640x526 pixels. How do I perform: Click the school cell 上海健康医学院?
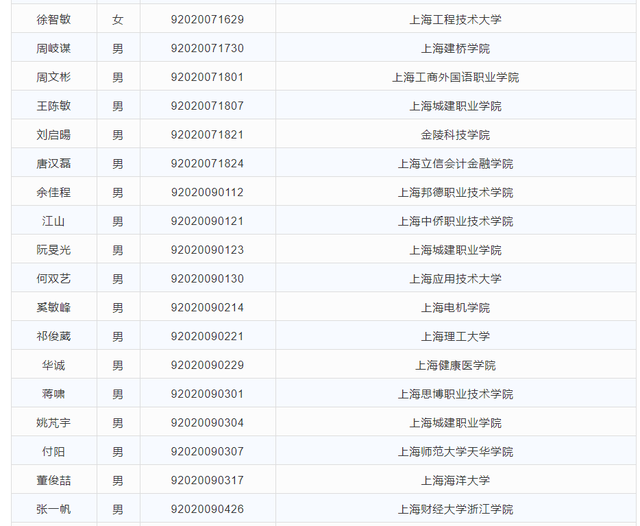coord(456,365)
